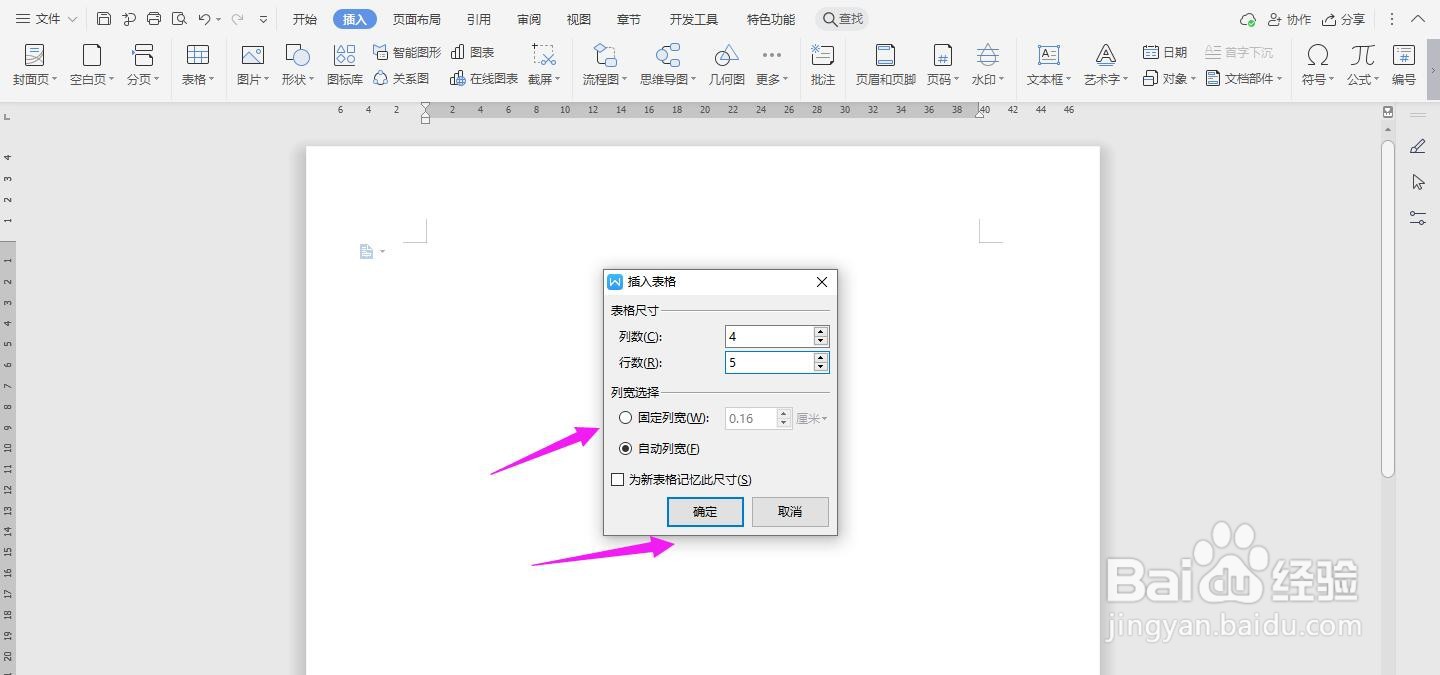Insert a Mind Map (思维导图)
This screenshot has width=1440, height=675.
(x=668, y=64)
